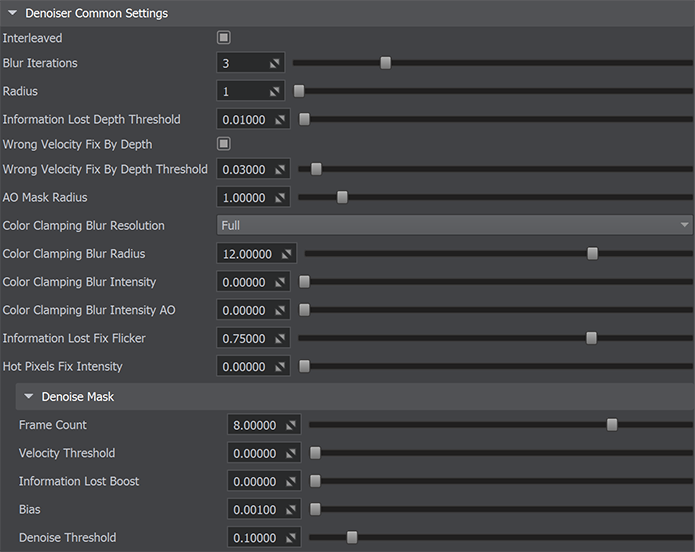The height and width of the screenshot is (552, 695).
Task: Open Color Clamping Blur Resolution dropdown
Action: 454,225
